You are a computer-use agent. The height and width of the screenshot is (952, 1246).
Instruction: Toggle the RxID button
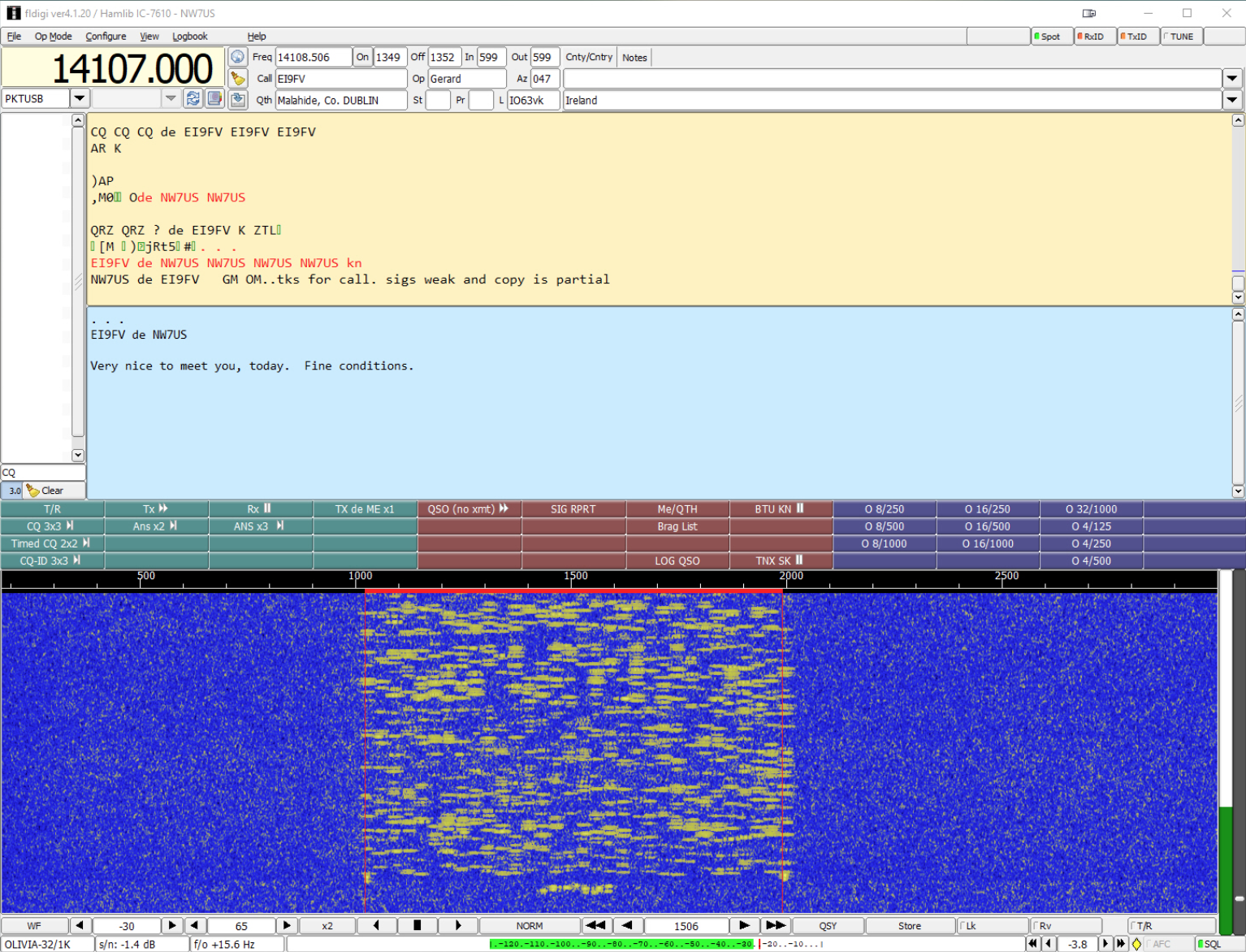coord(1093,37)
